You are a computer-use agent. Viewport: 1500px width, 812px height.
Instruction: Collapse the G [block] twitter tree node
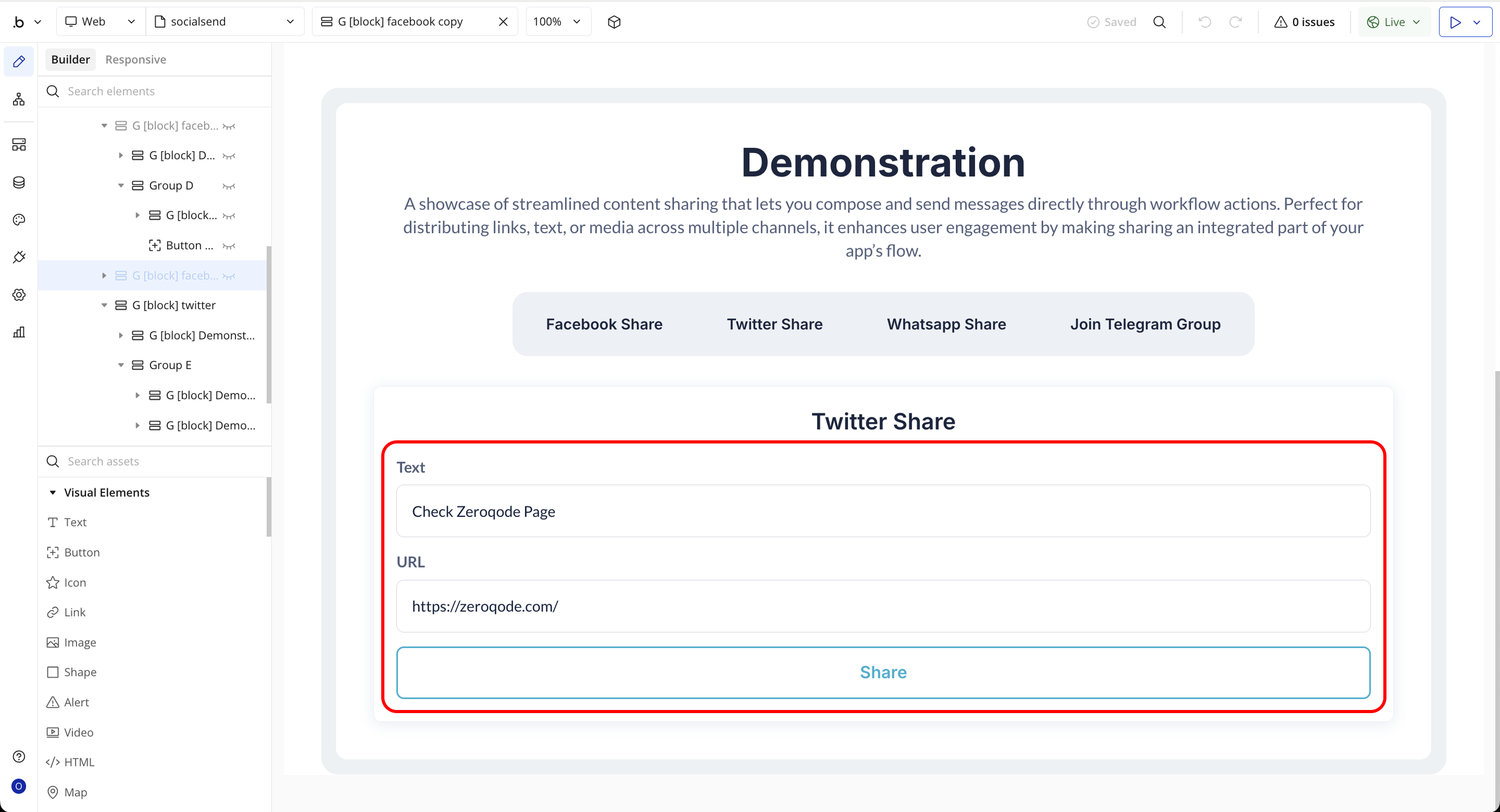(104, 306)
